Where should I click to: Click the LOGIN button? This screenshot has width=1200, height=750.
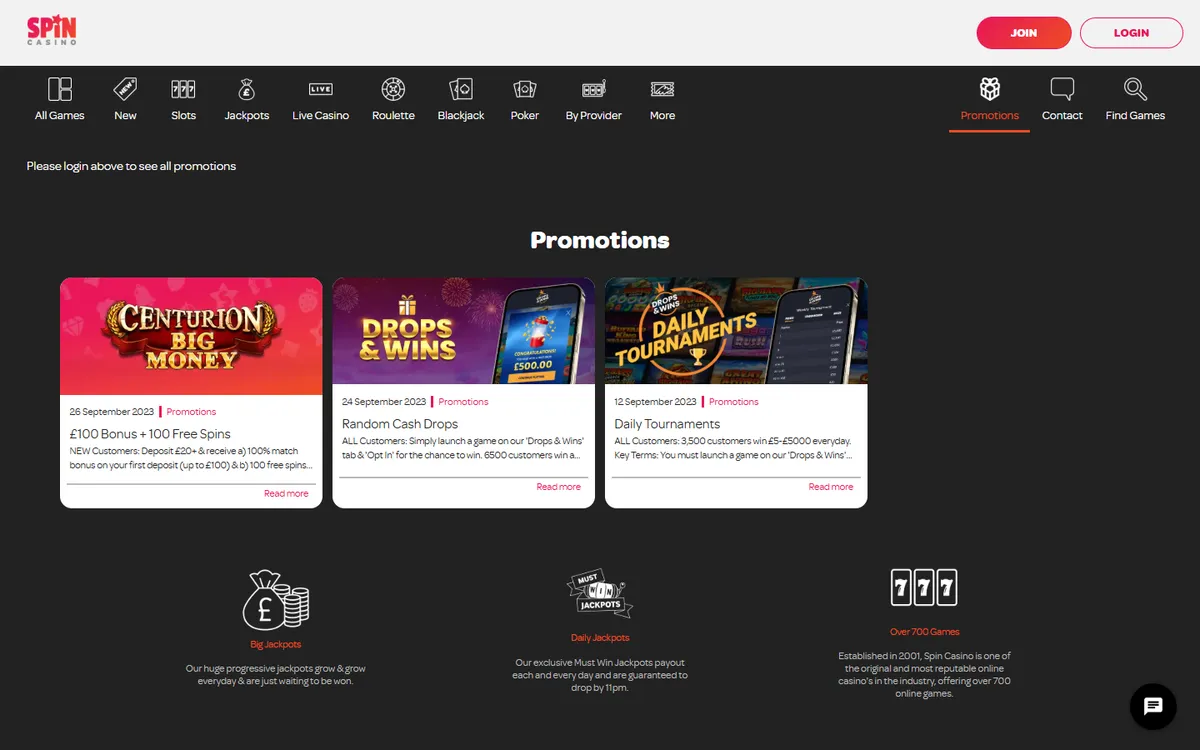click(1132, 33)
